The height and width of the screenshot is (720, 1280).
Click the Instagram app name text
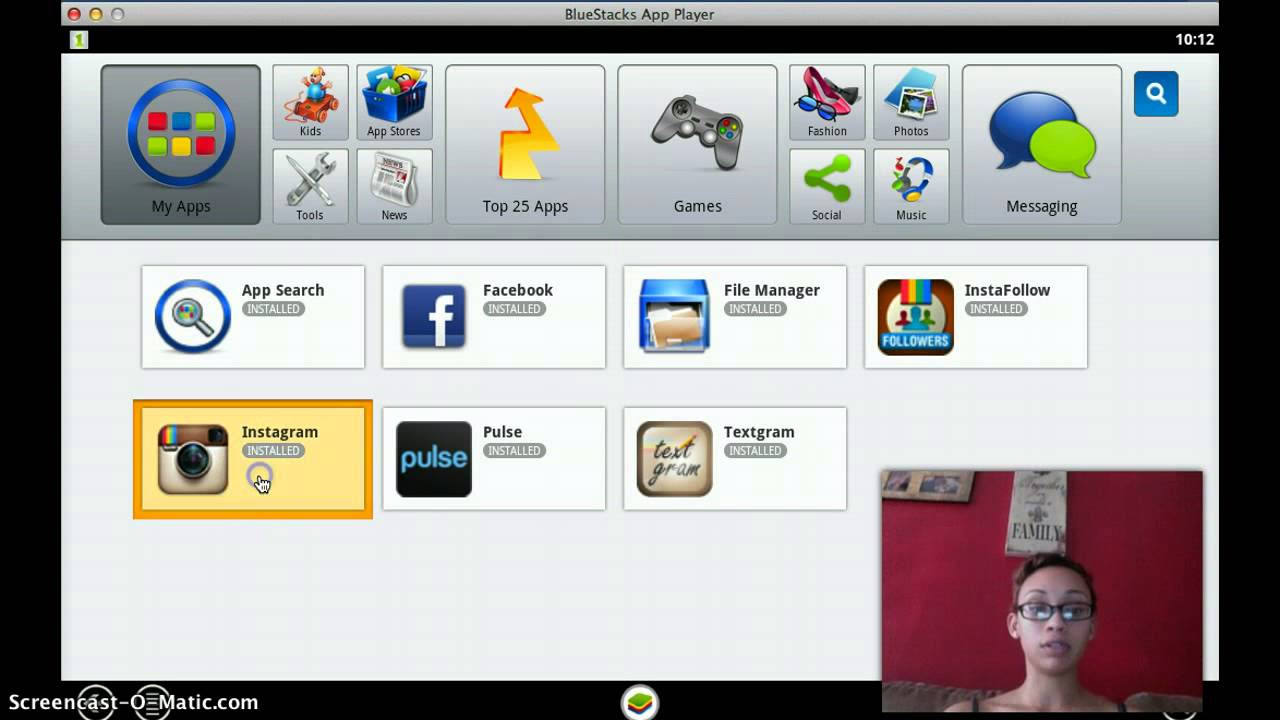[280, 432]
